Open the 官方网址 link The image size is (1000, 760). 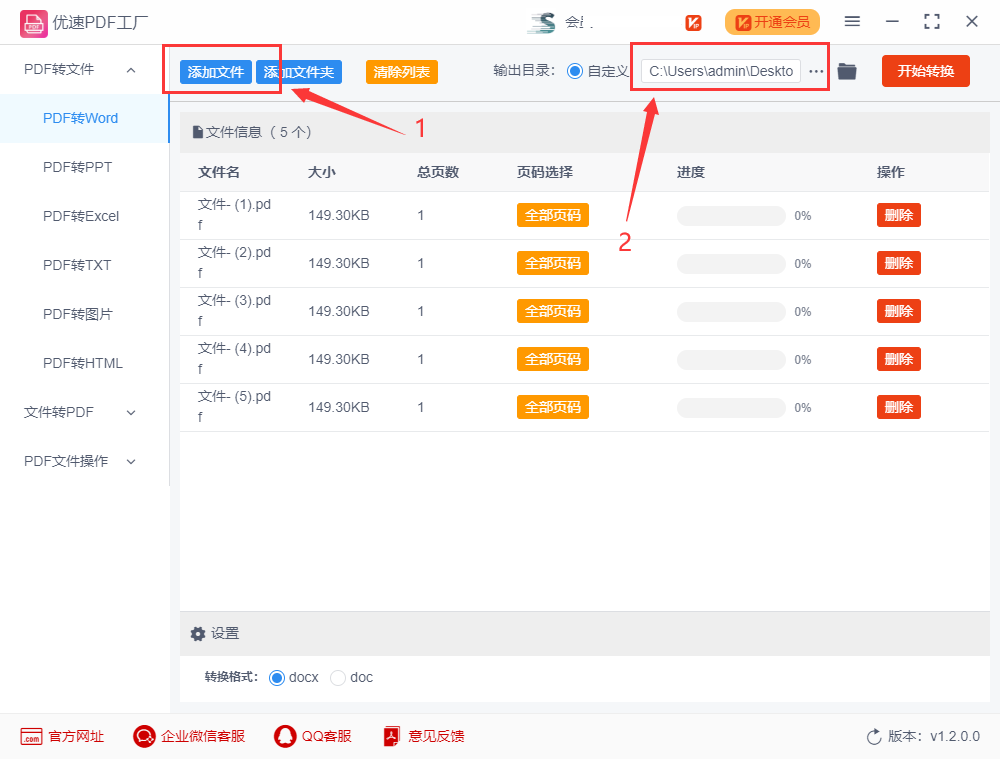coord(76,736)
